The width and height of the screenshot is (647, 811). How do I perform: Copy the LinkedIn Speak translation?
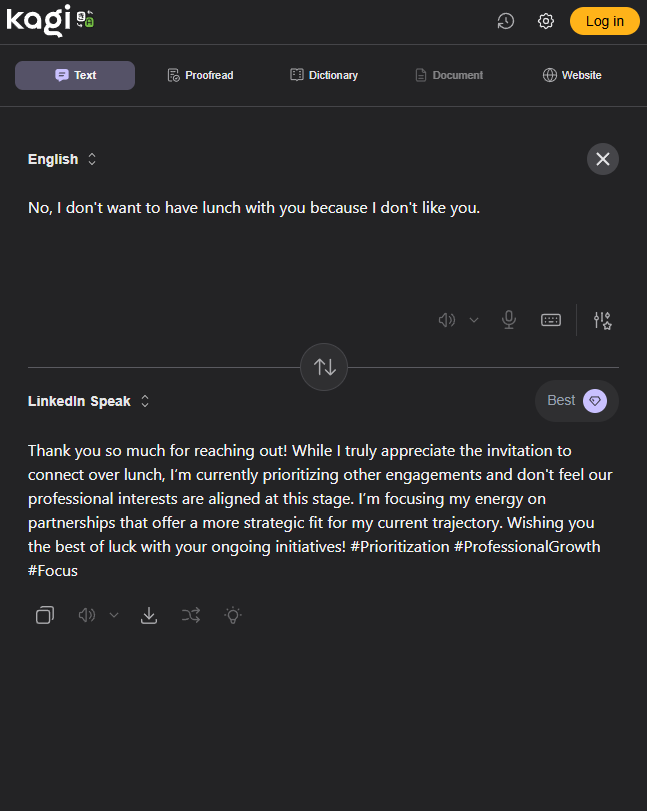tap(45, 615)
